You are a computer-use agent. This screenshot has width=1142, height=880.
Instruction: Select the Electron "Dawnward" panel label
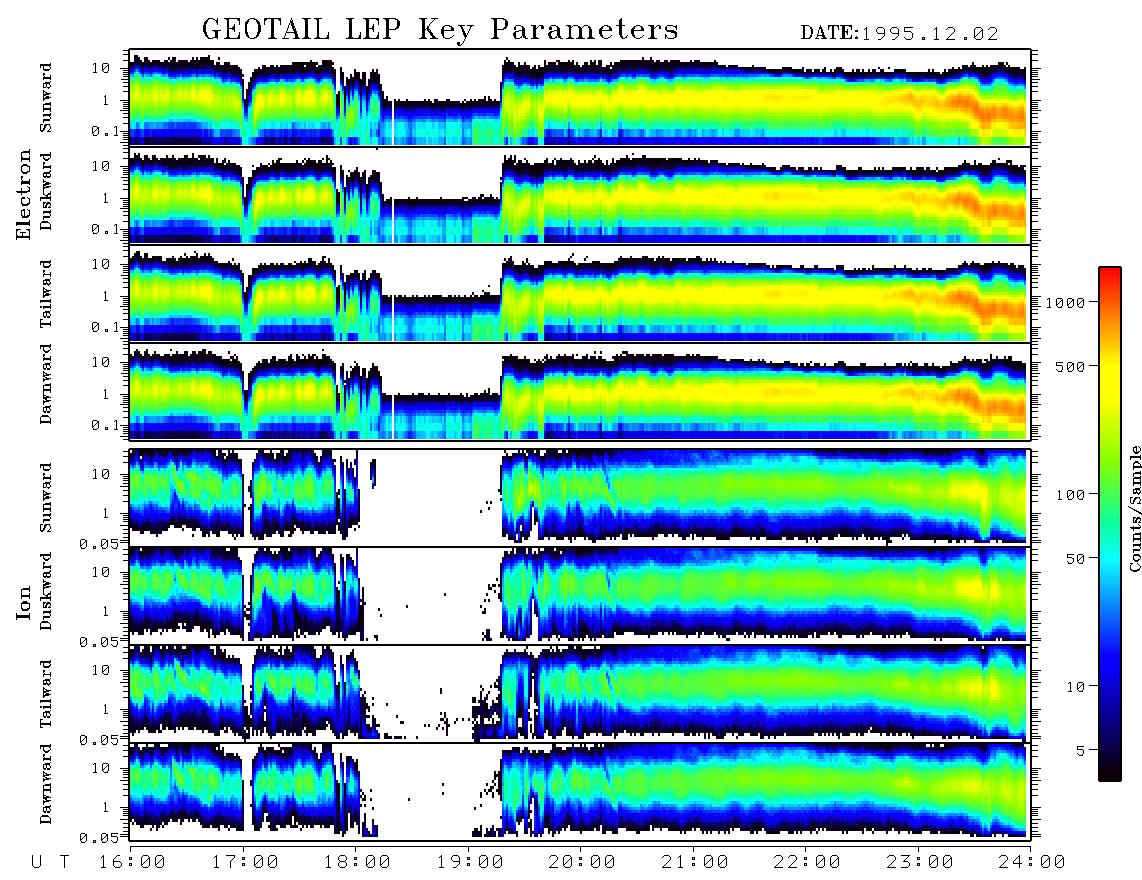[x=46, y=384]
